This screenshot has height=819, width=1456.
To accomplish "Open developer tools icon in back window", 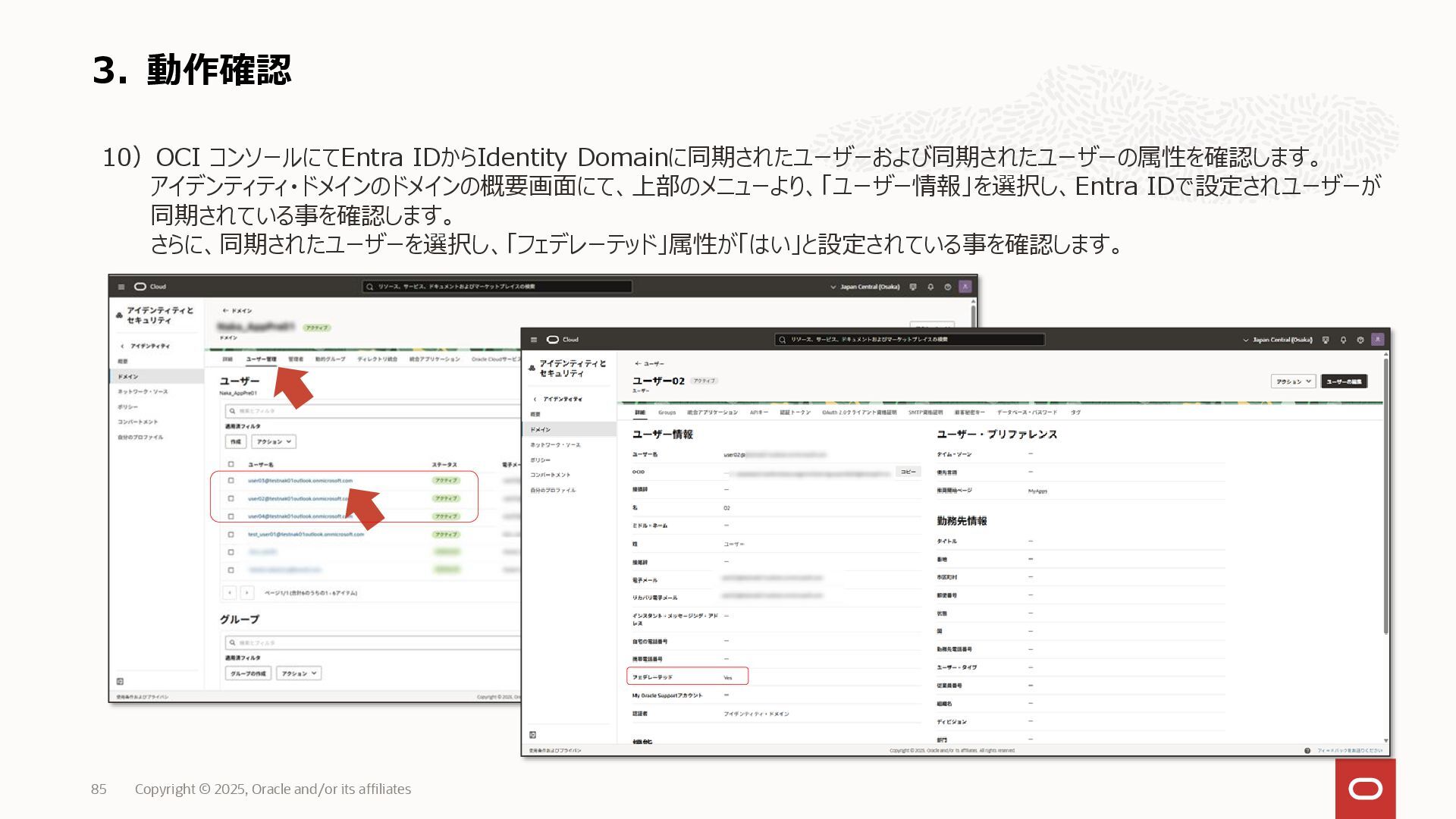I will tap(913, 287).
